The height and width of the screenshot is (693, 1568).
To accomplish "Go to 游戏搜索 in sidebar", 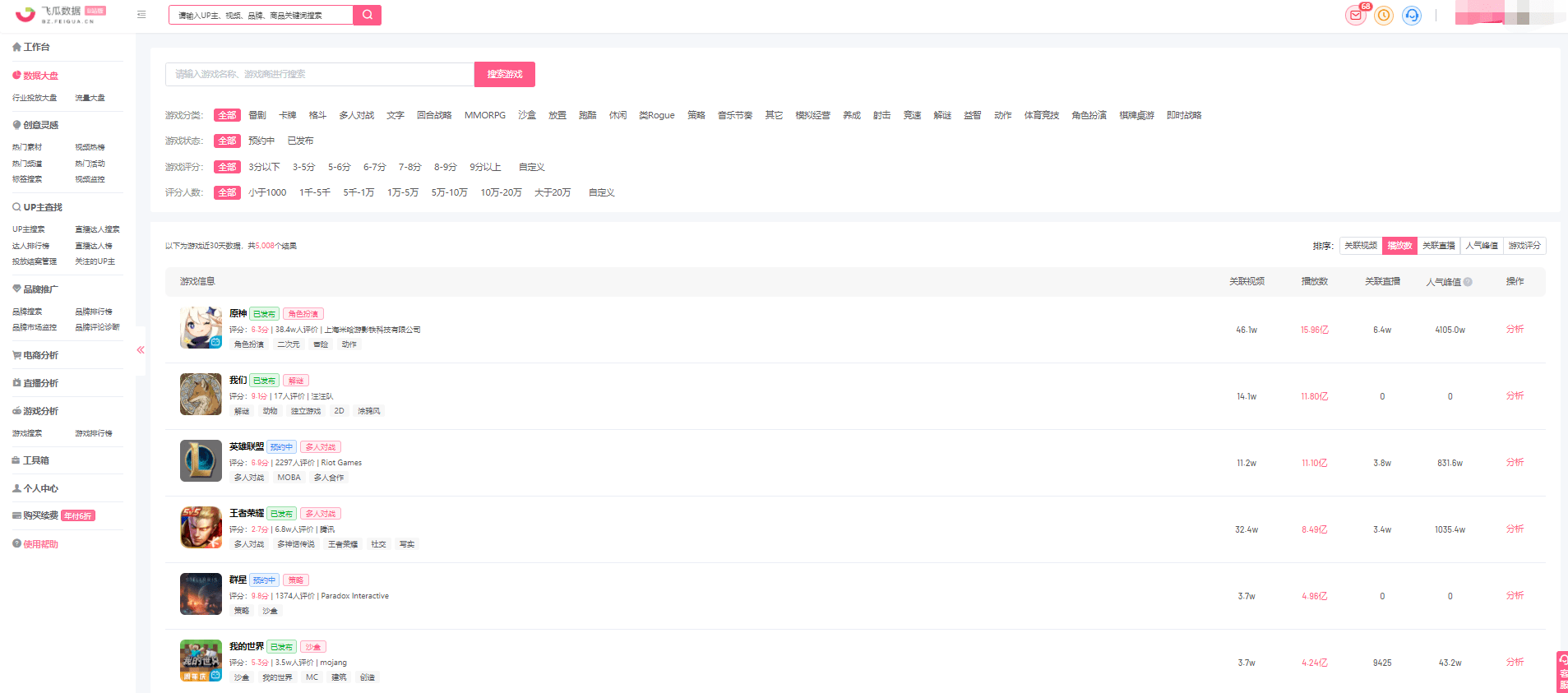I will (x=27, y=433).
